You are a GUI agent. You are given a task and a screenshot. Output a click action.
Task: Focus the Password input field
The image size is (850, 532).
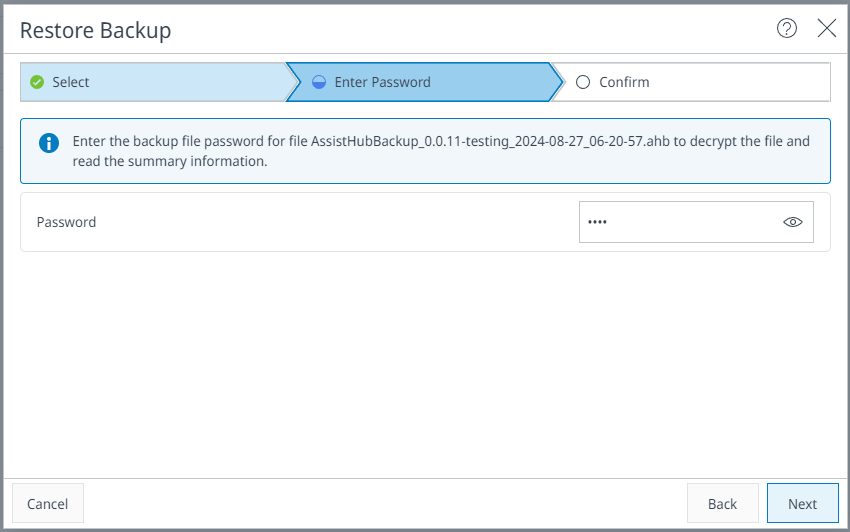point(680,222)
